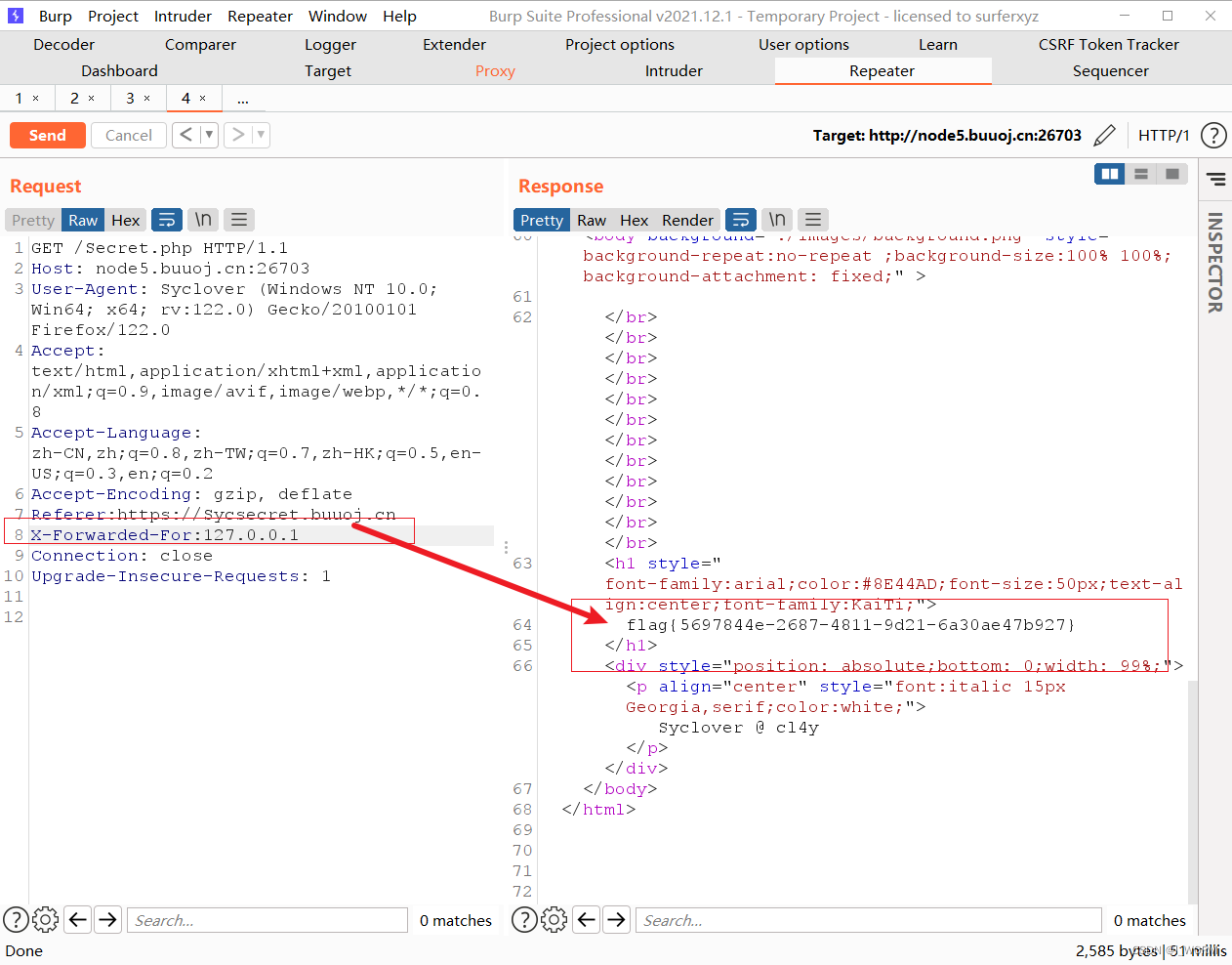The width and height of the screenshot is (1232, 965).
Task: Open response hamburger options menu
Action: point(813,220)
